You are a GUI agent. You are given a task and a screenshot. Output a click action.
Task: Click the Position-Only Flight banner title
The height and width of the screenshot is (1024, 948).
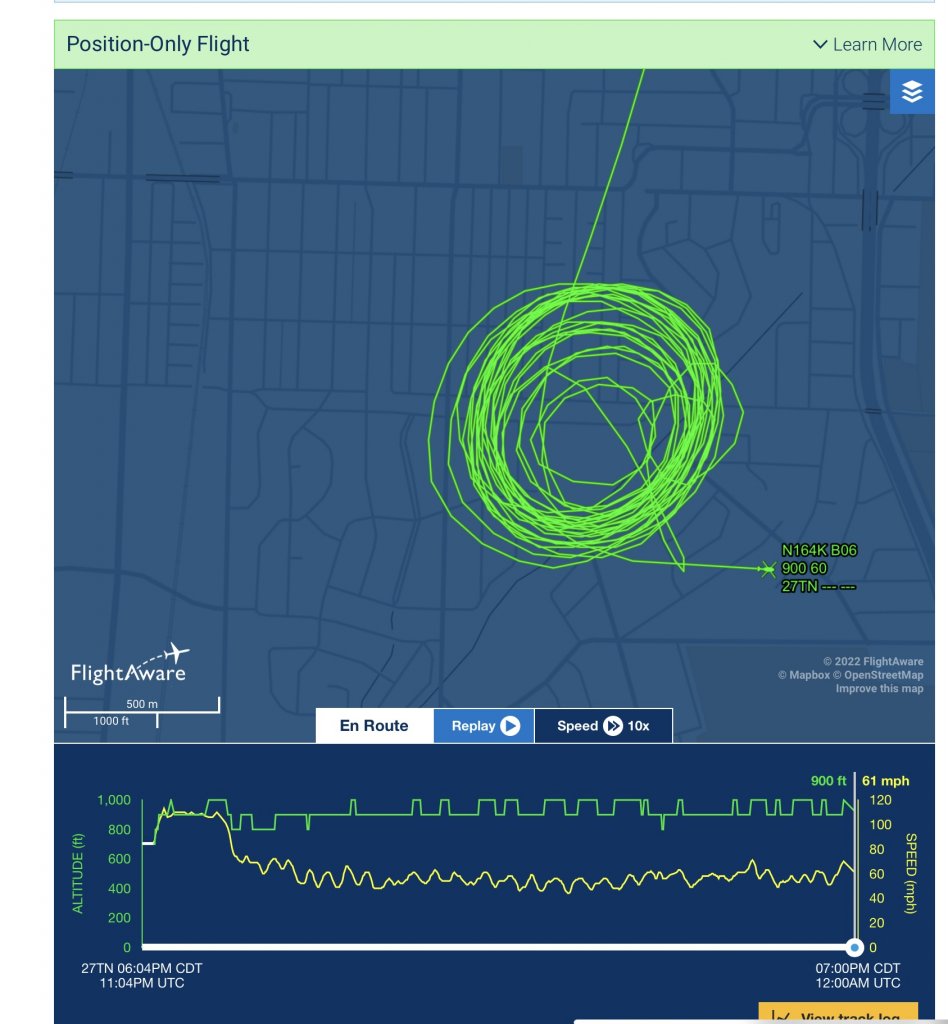158,44
